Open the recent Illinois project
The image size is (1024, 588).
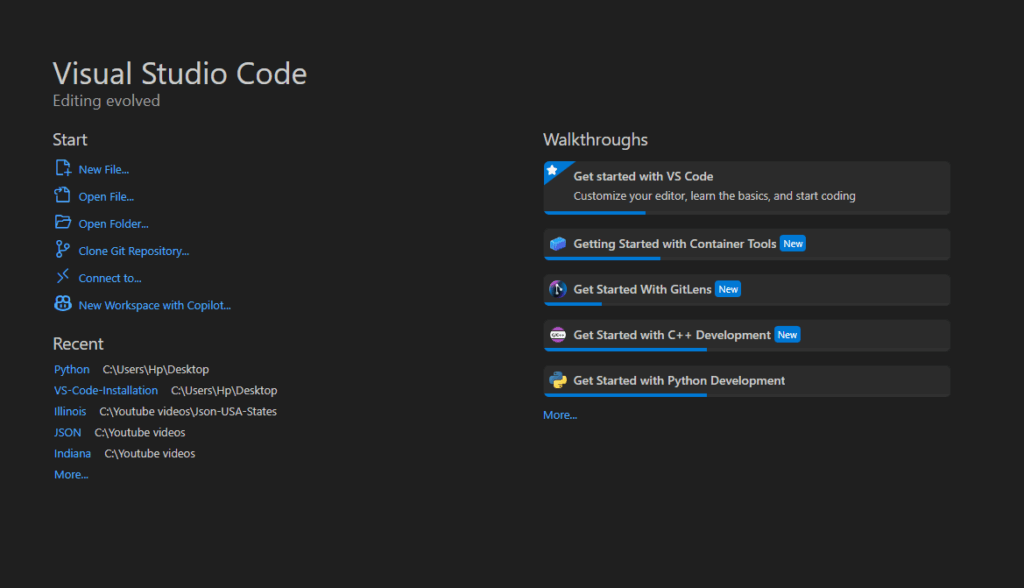pos(70,412)
